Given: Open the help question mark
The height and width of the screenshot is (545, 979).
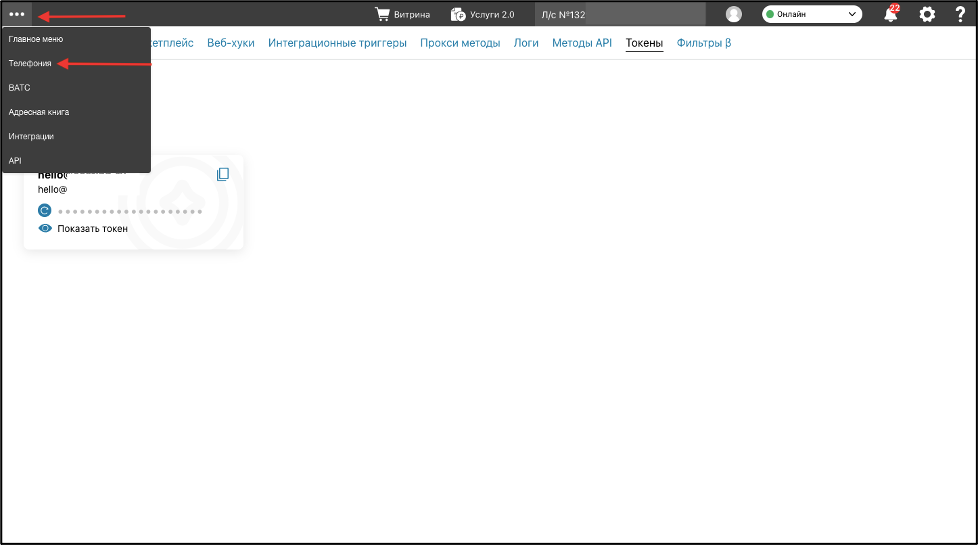Looking at the screenshot, I should click(x=960, y=14).
